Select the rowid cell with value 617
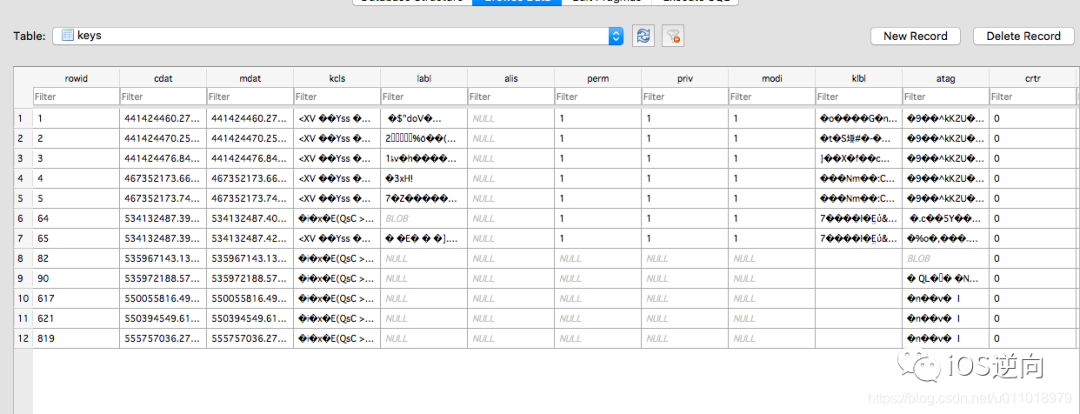 (76, 298)
